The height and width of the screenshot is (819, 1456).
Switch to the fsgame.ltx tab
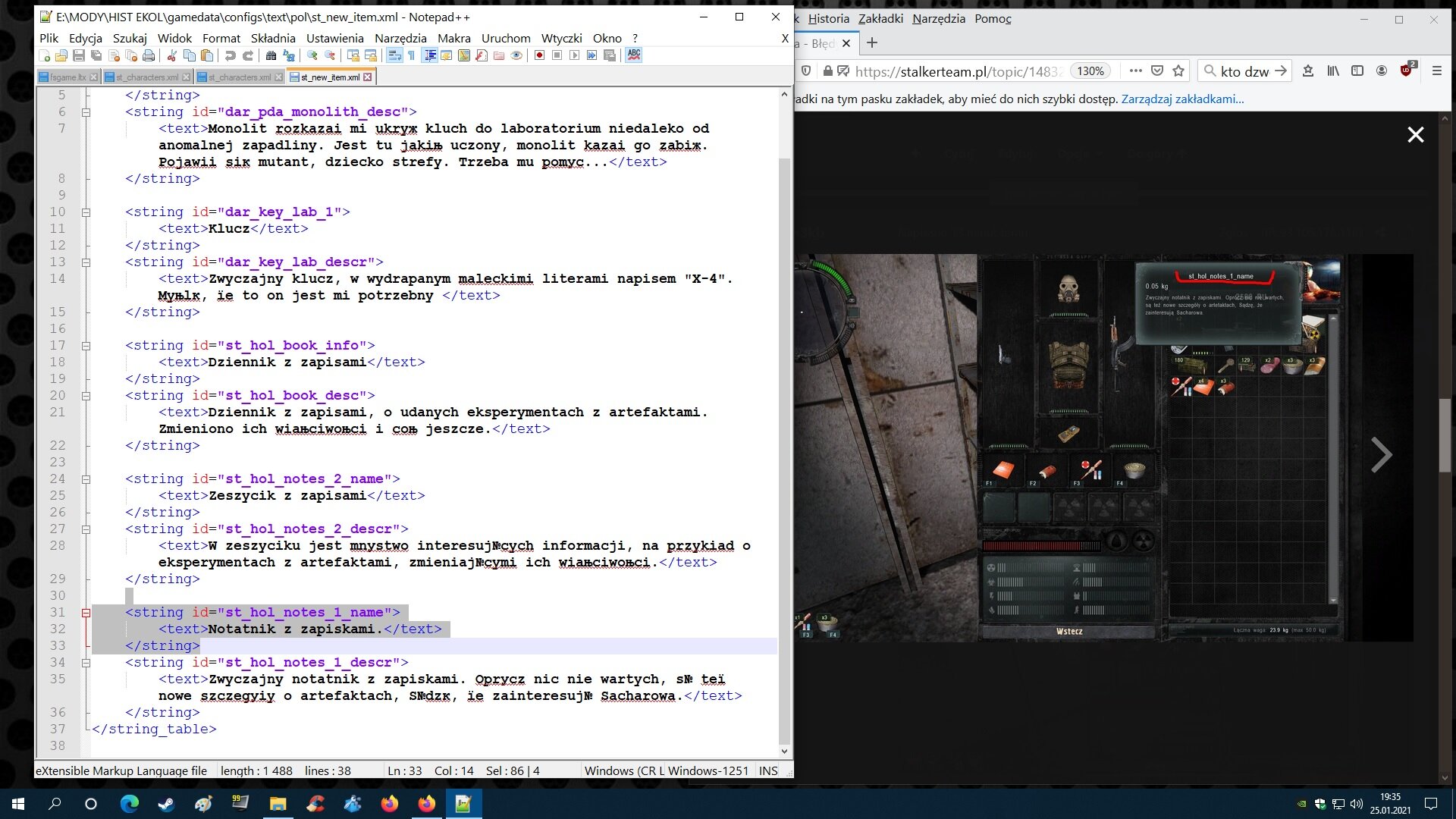[67, 77]
